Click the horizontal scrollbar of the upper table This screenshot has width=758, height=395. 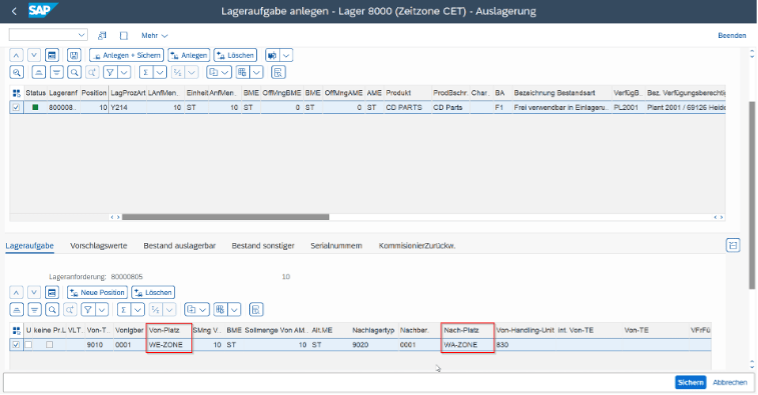tap(225, 217)
